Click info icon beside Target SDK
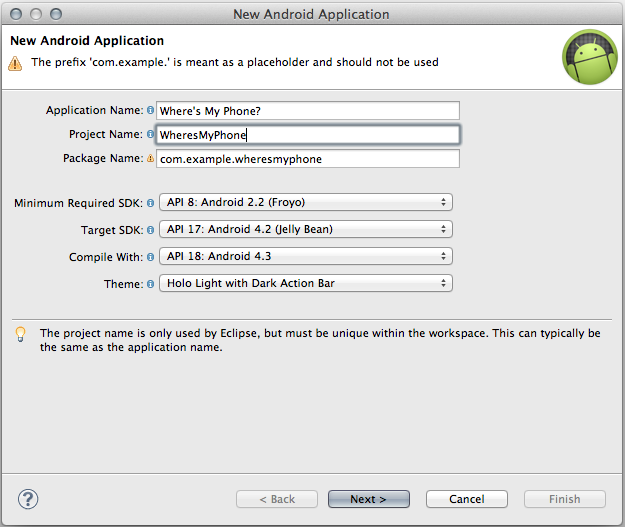 (x=150, y=230)
